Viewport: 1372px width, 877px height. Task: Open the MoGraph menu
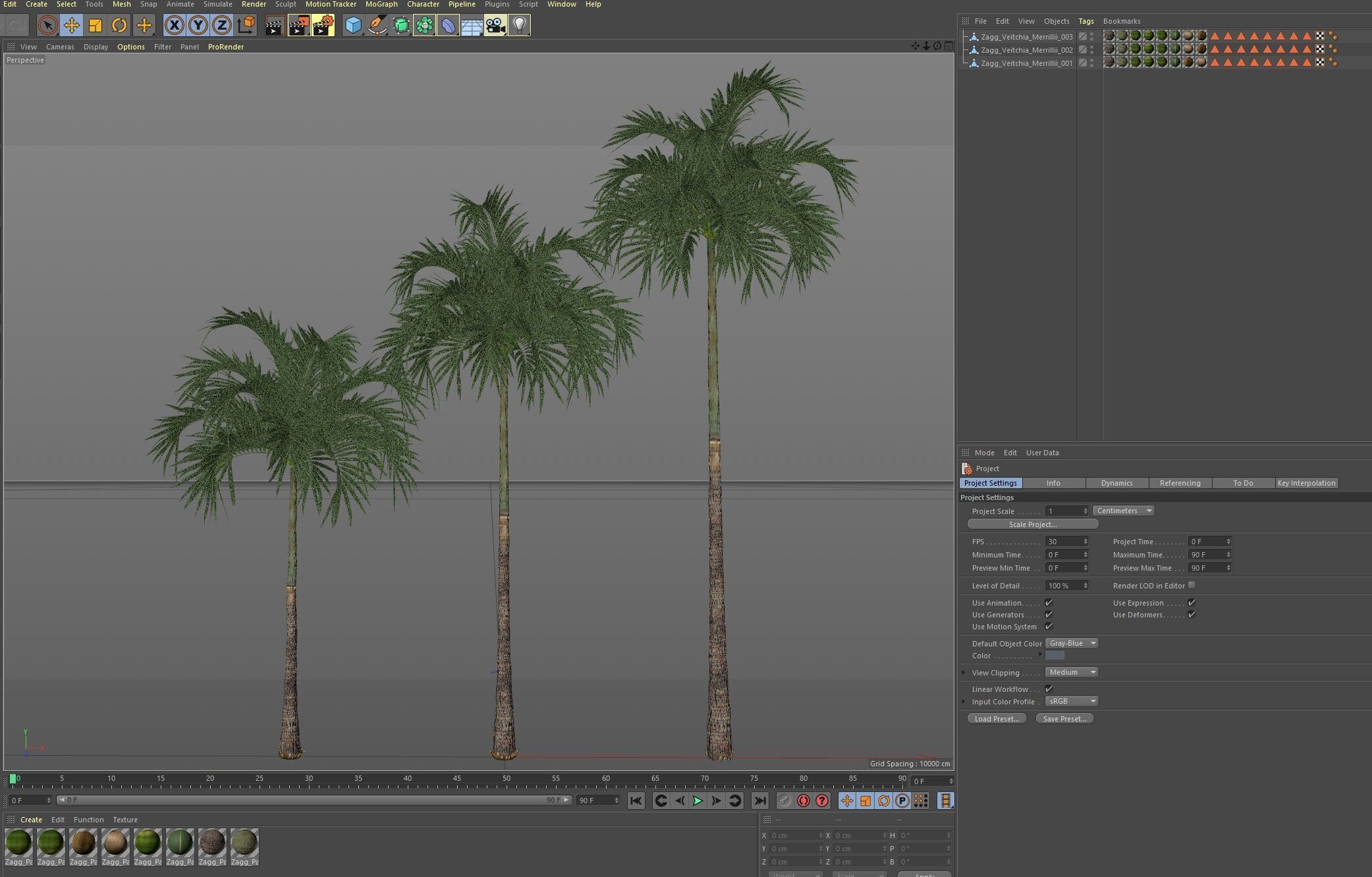coord(381,4)
